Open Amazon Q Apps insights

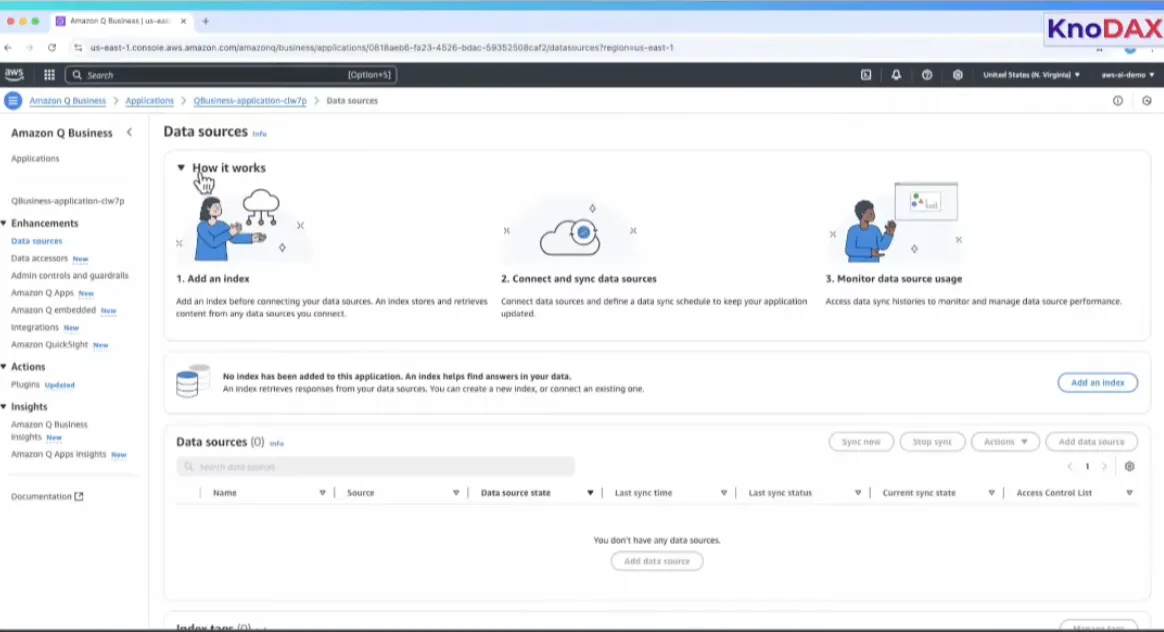coord(59,454)
